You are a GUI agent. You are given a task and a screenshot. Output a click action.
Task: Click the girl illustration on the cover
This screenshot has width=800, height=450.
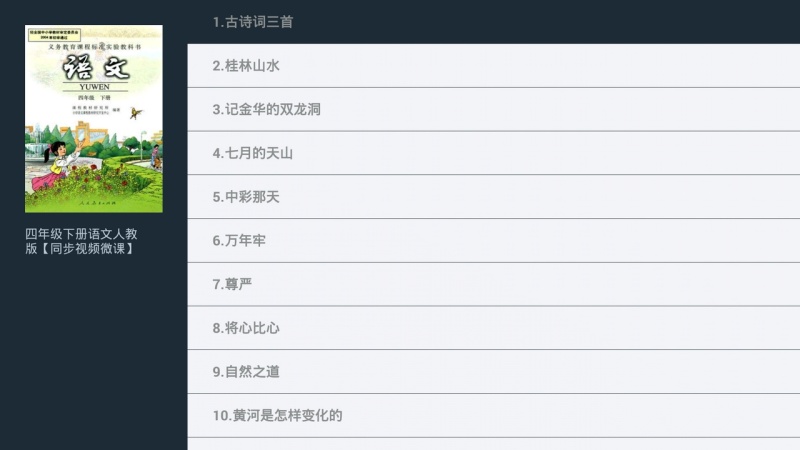coord(58,166)
